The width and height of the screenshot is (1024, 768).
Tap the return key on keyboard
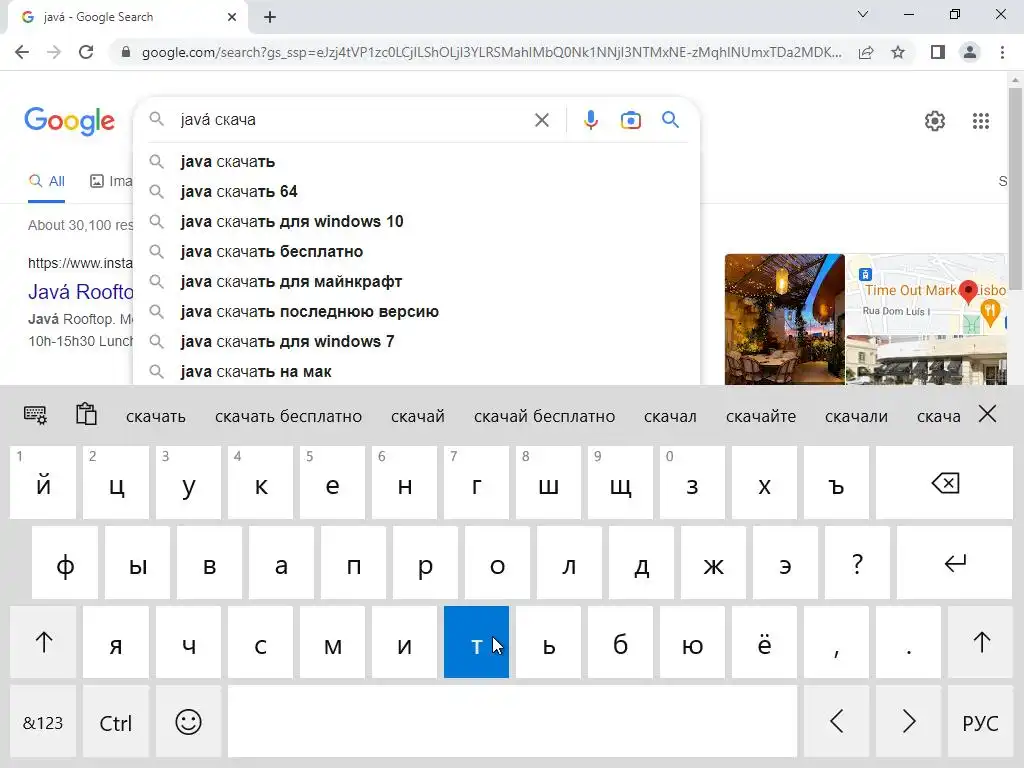click(954, 563)
